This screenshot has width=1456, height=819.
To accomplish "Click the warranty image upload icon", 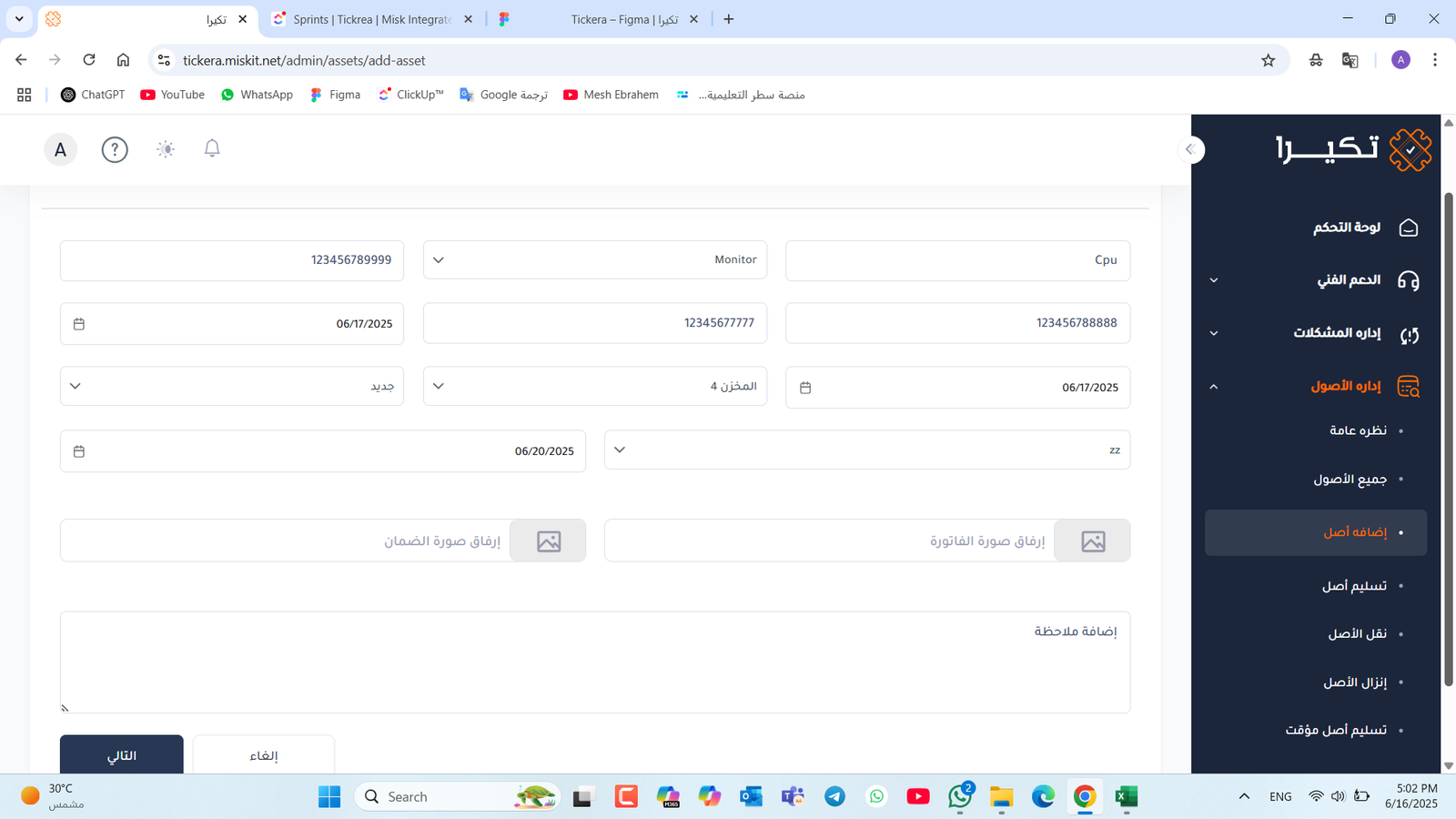I will click(x=548, y=541).
